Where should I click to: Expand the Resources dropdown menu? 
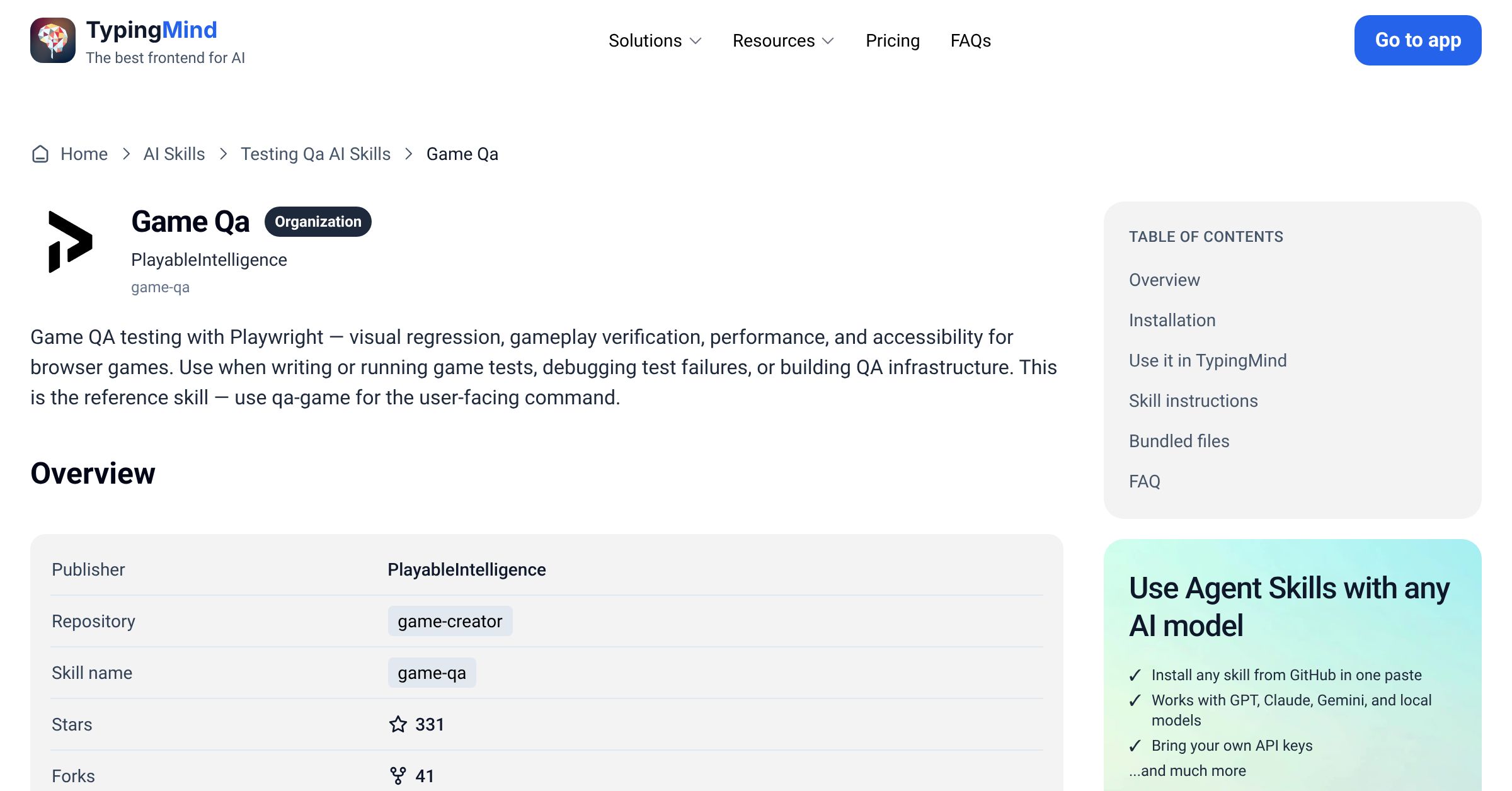tap(784, 41)
